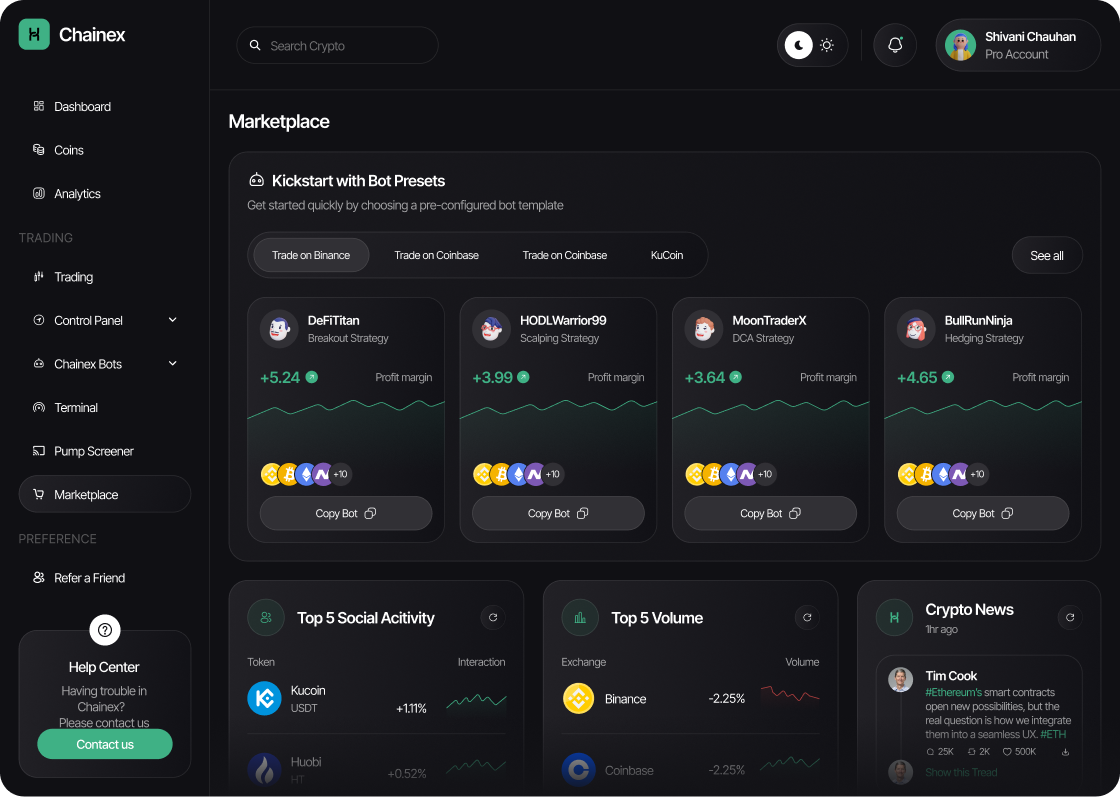Open Analytics page

point(105,194)
